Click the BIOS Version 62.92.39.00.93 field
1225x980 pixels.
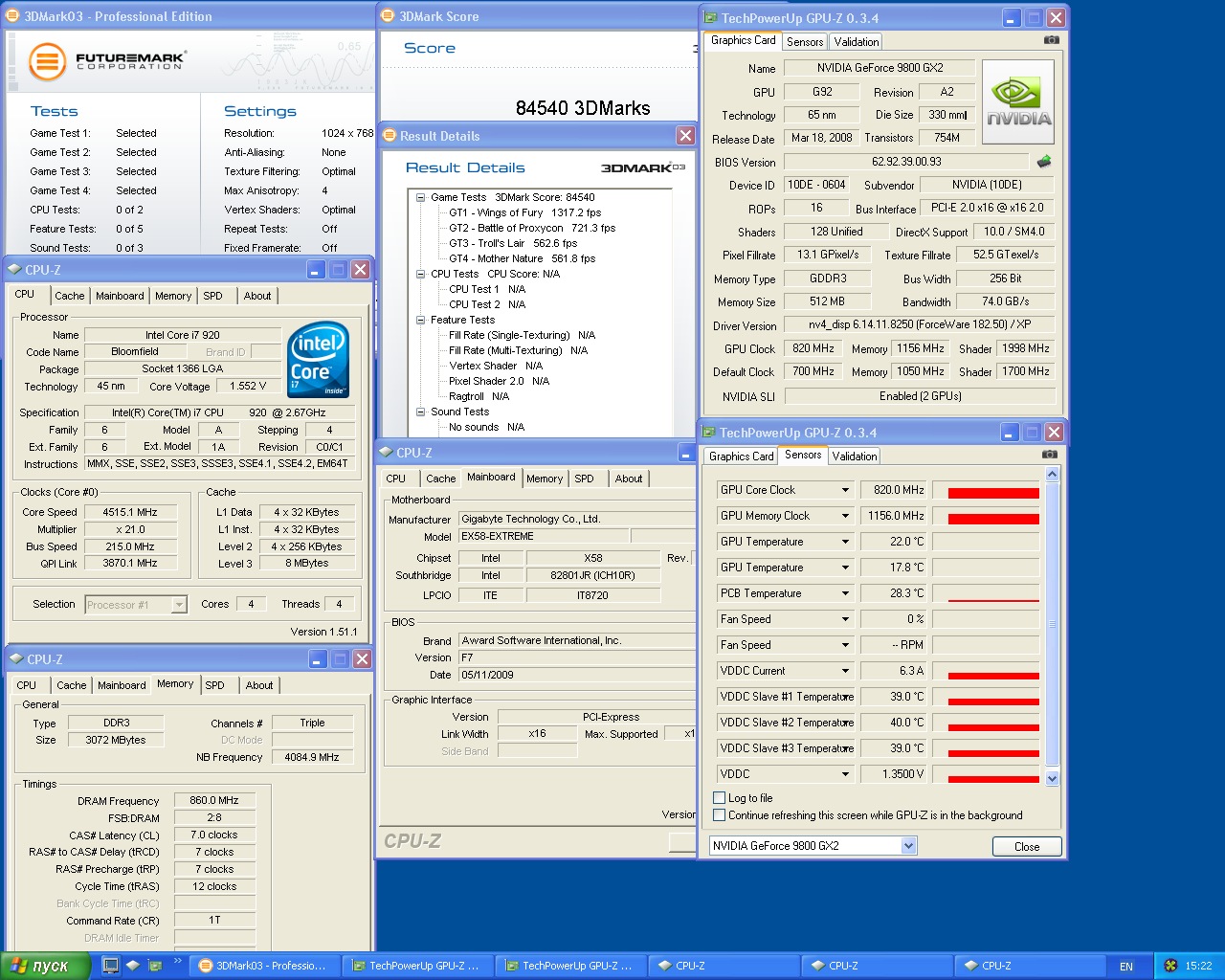[906, 162]
